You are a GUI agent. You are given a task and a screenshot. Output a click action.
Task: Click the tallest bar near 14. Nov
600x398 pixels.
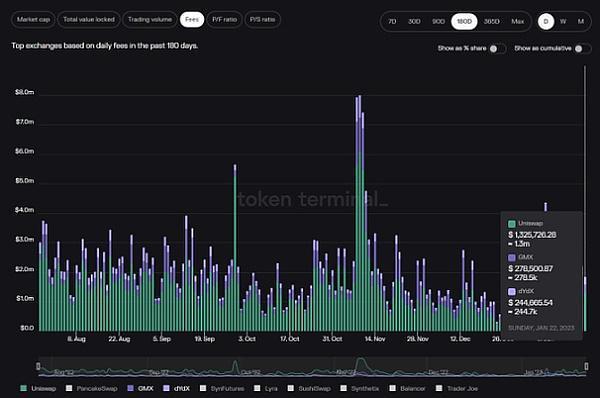pyautogui.click(x=360, y=213)
